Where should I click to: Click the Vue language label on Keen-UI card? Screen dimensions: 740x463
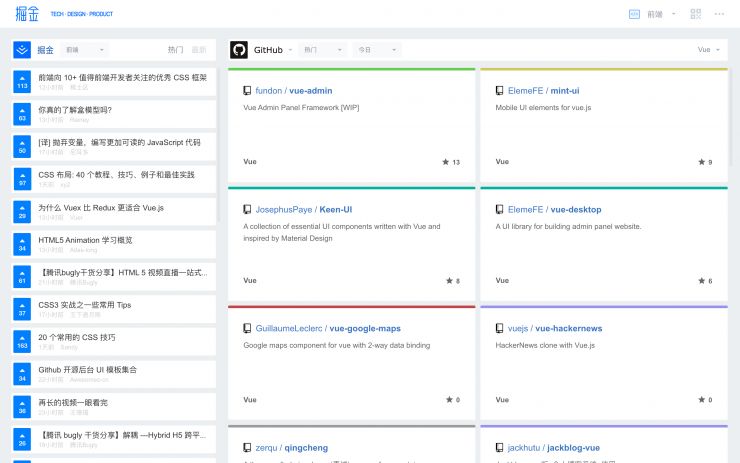tap(250, 280)
